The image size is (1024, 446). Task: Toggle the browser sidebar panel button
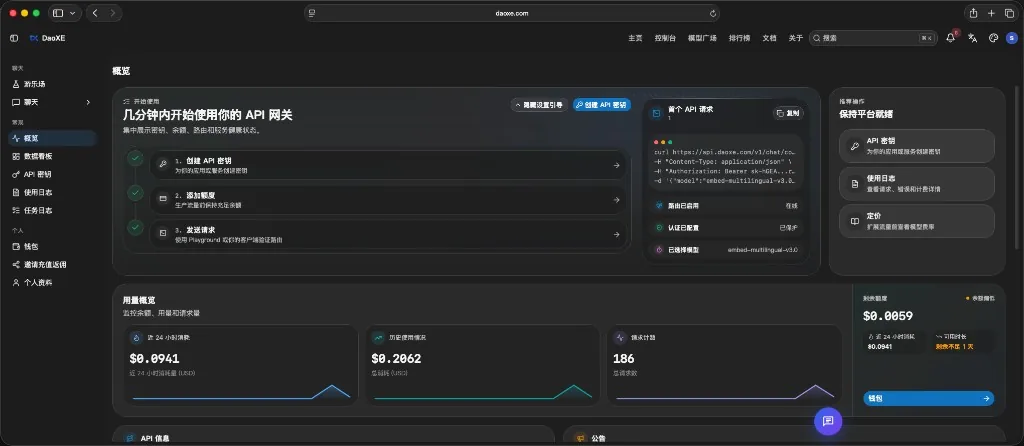pos(57,13)
